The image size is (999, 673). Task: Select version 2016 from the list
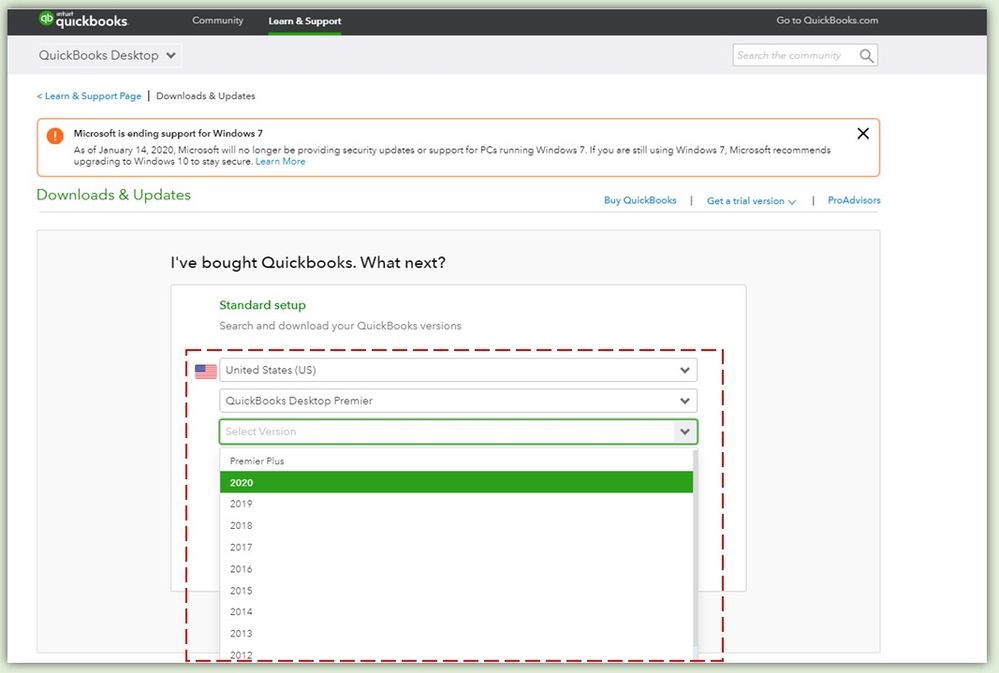456,569
